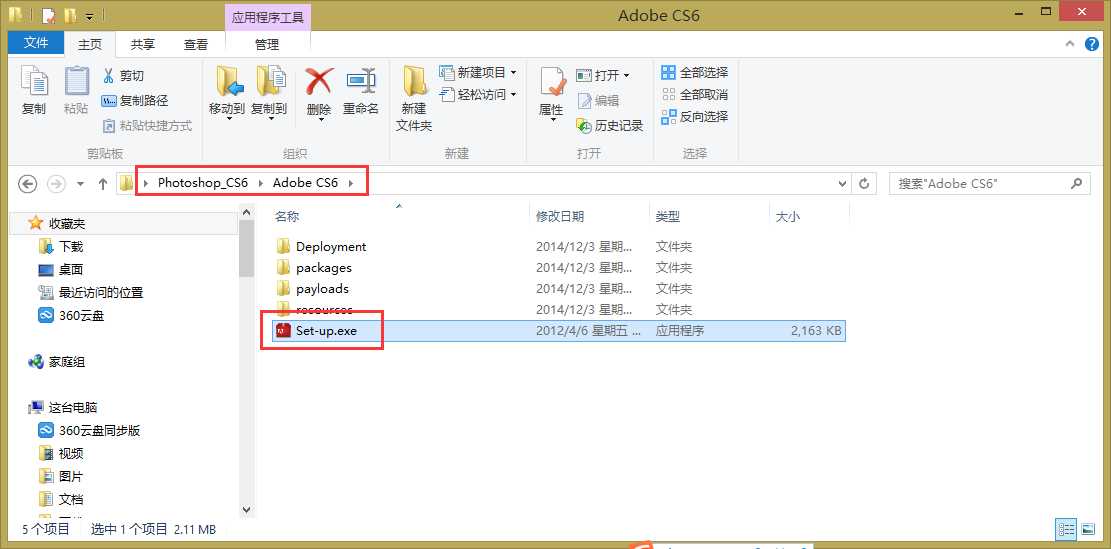Refresh the folder view
1111x549 pixels.
[x=864, y=183]
